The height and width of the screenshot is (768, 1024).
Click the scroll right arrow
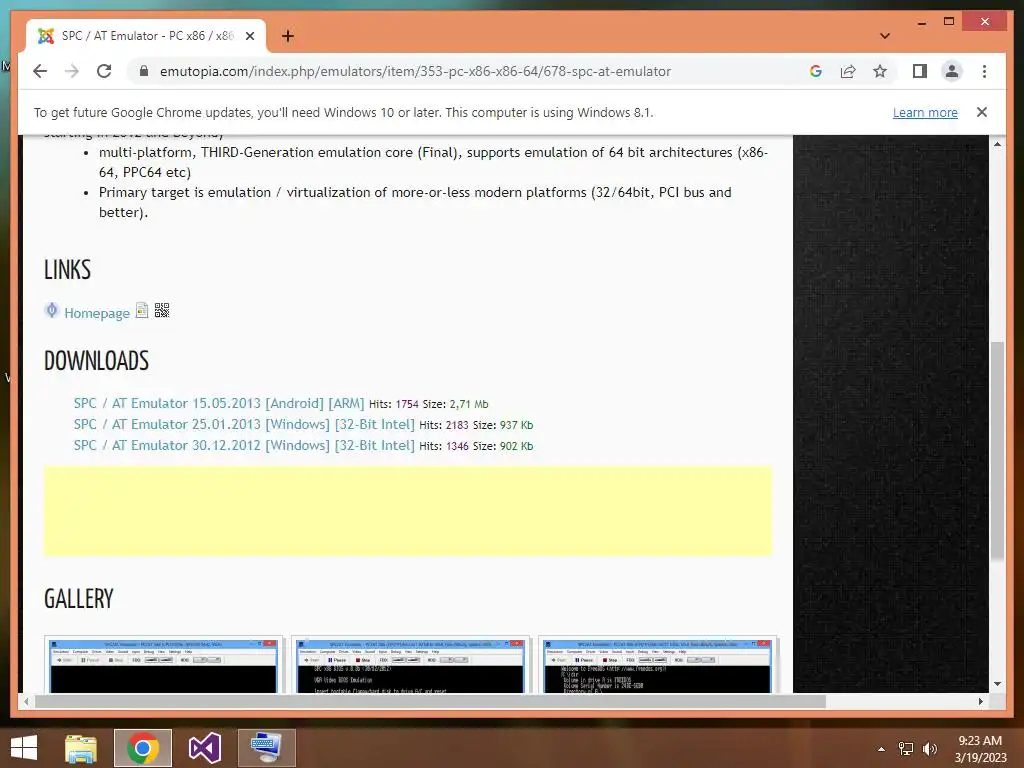(x=981, y=701)
